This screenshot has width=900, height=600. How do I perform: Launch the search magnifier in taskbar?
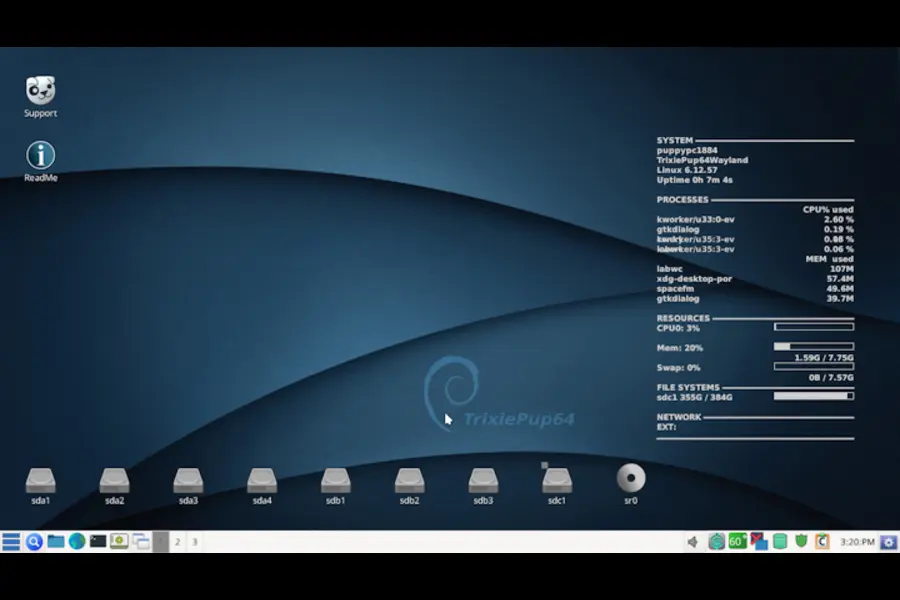[34, 541]
